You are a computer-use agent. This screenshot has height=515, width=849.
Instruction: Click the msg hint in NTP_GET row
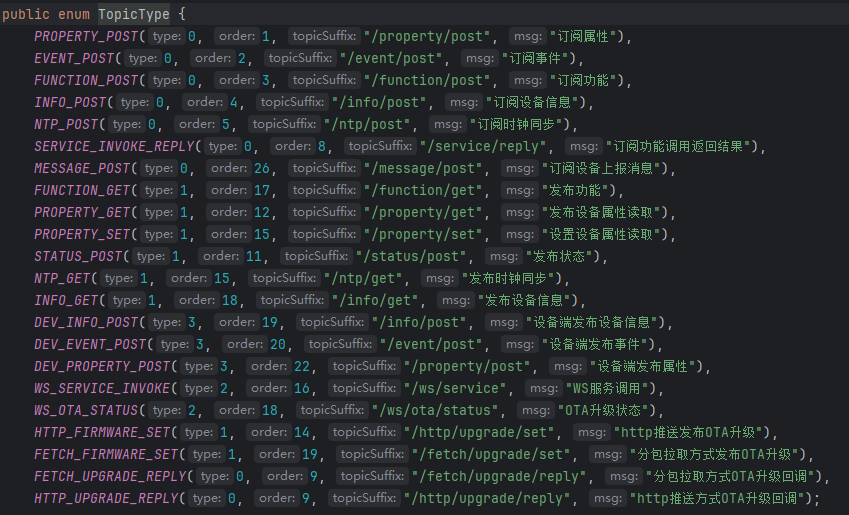[x=439, y=278]
